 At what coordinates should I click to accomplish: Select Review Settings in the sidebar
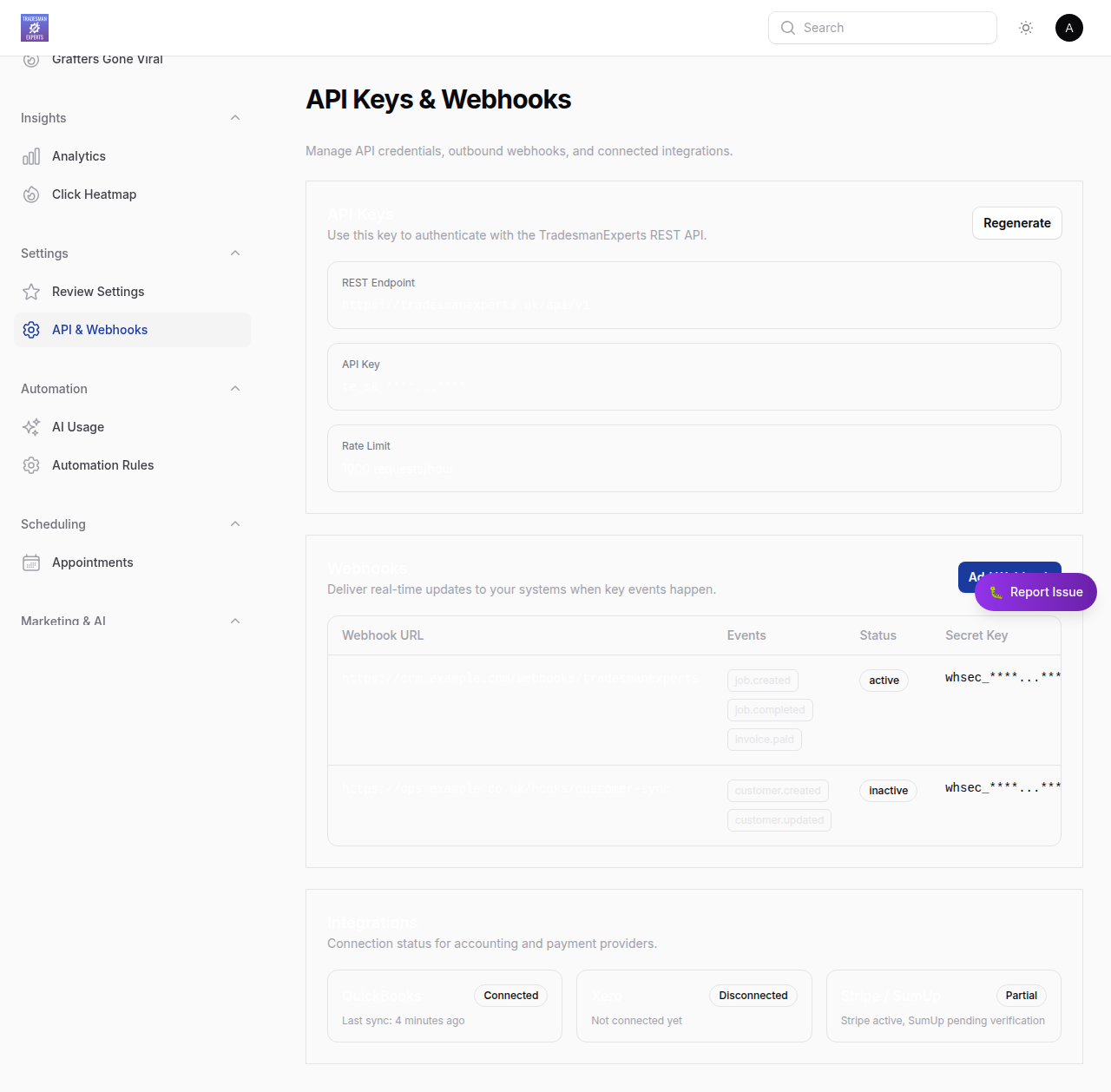click(98, 292)
